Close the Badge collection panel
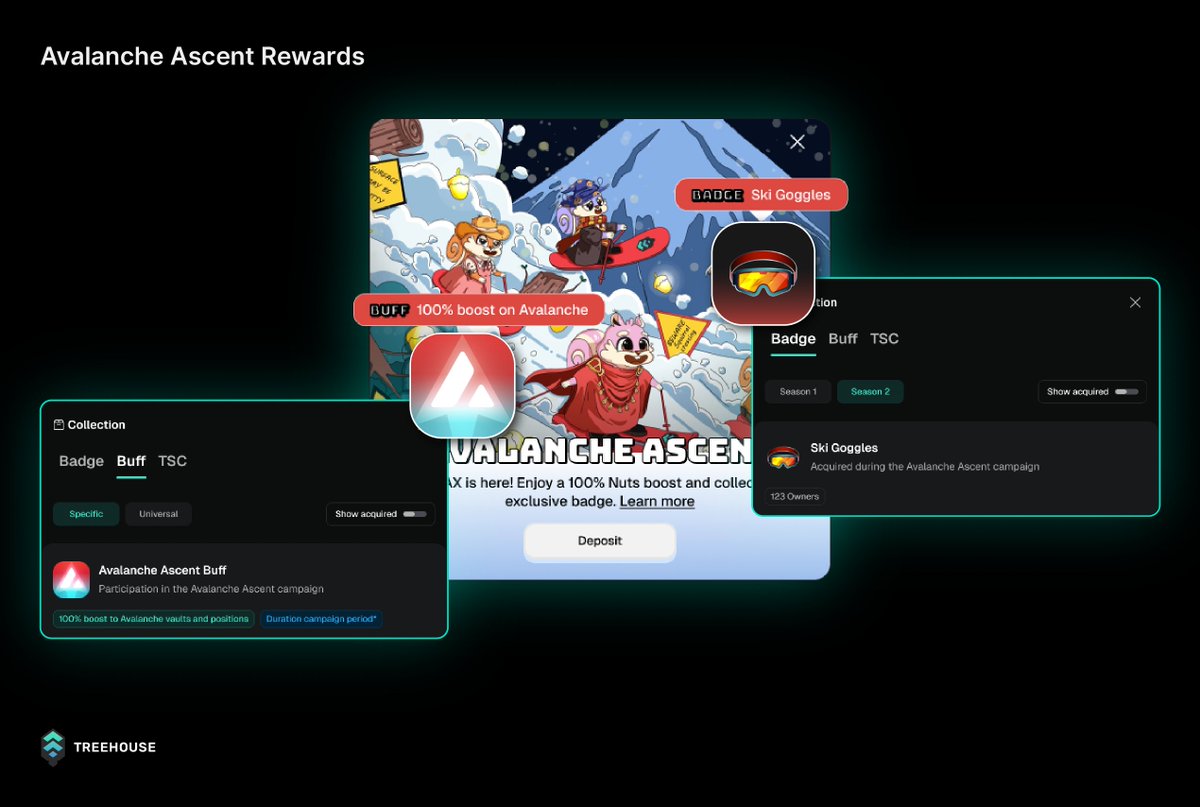 (x=1135, y=302)
